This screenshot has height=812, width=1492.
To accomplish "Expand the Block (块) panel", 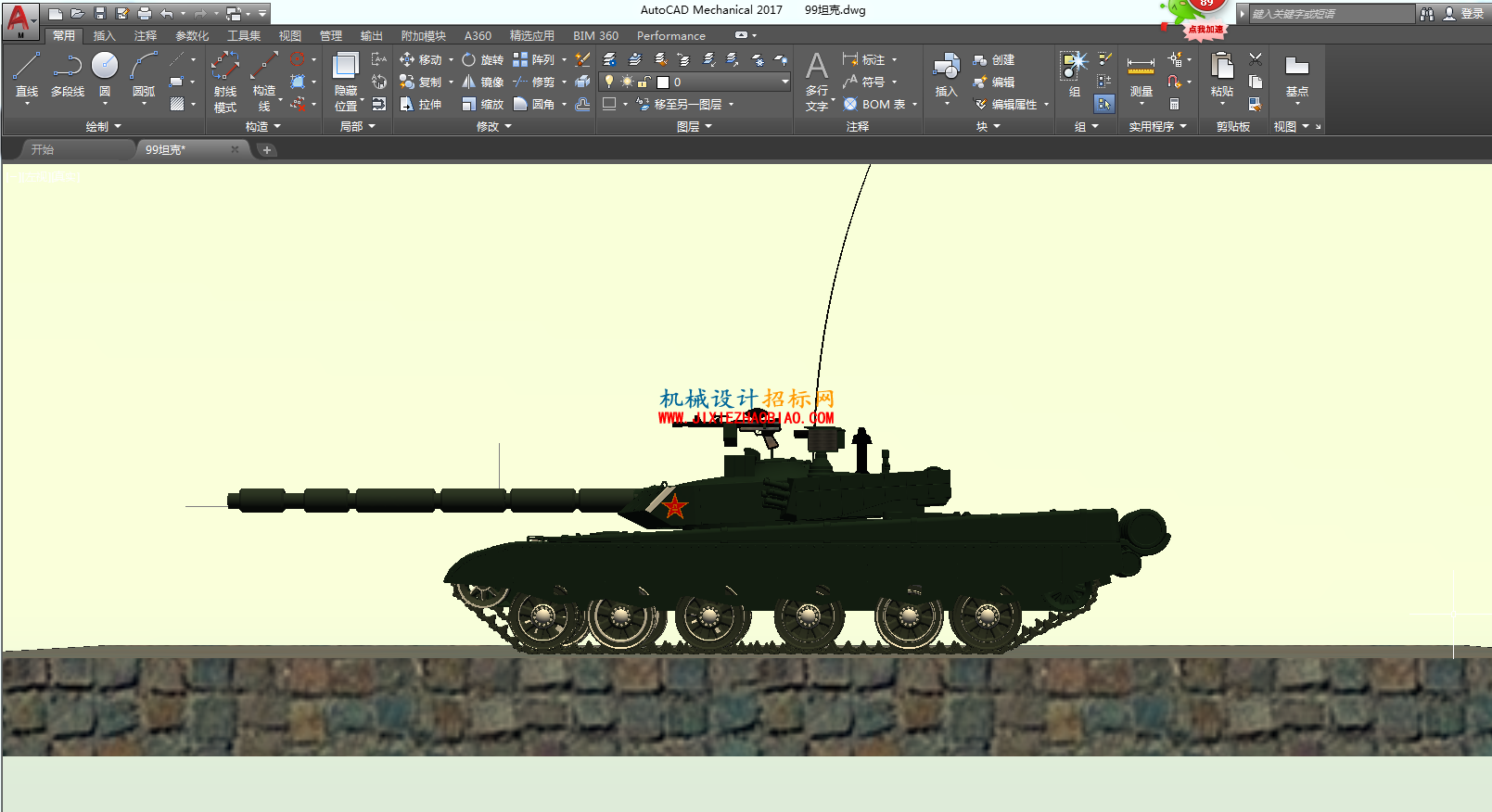I will (988, 126).
